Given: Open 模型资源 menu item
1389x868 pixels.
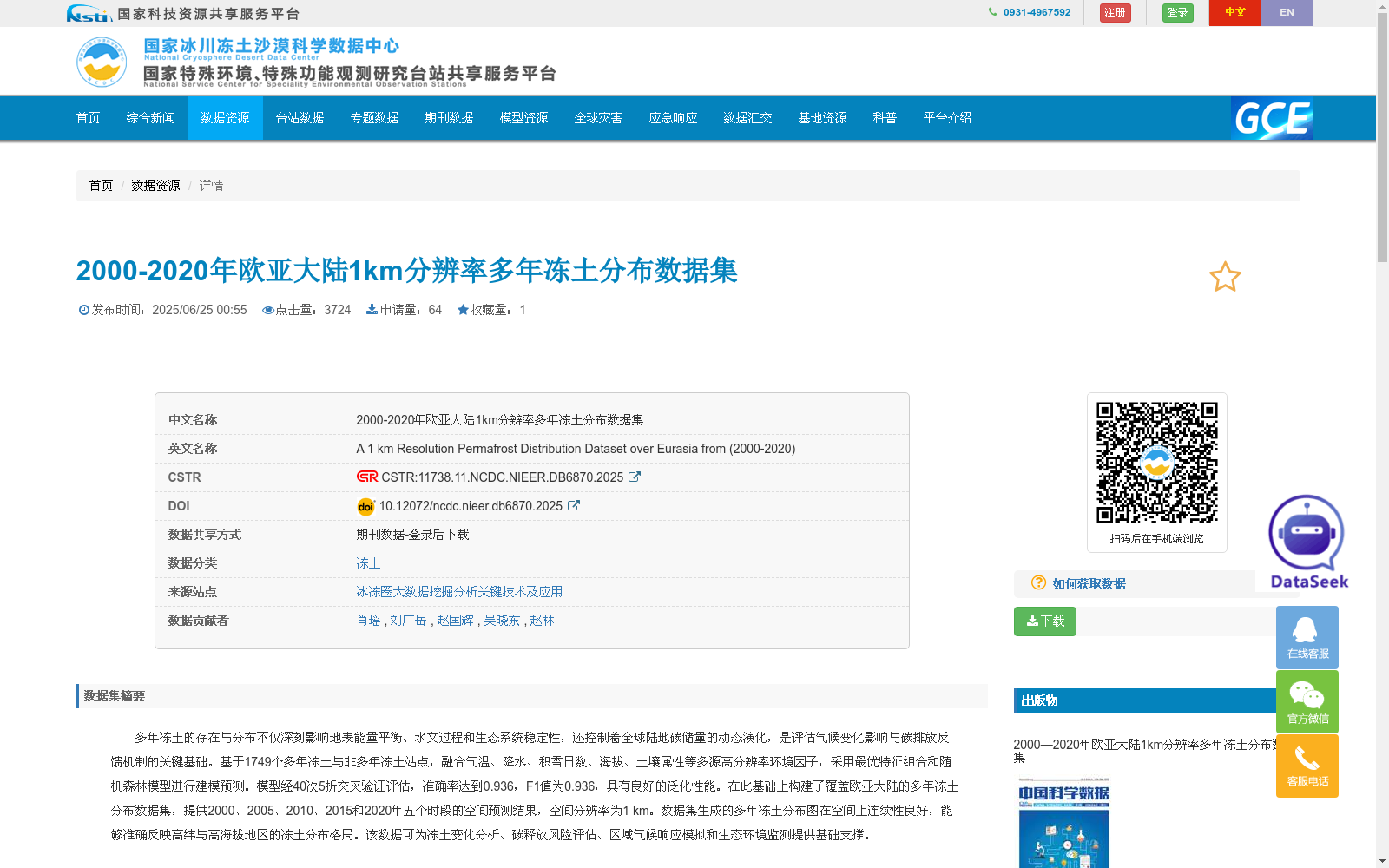Looking at the screenshot, I should (x=524, y=118).
